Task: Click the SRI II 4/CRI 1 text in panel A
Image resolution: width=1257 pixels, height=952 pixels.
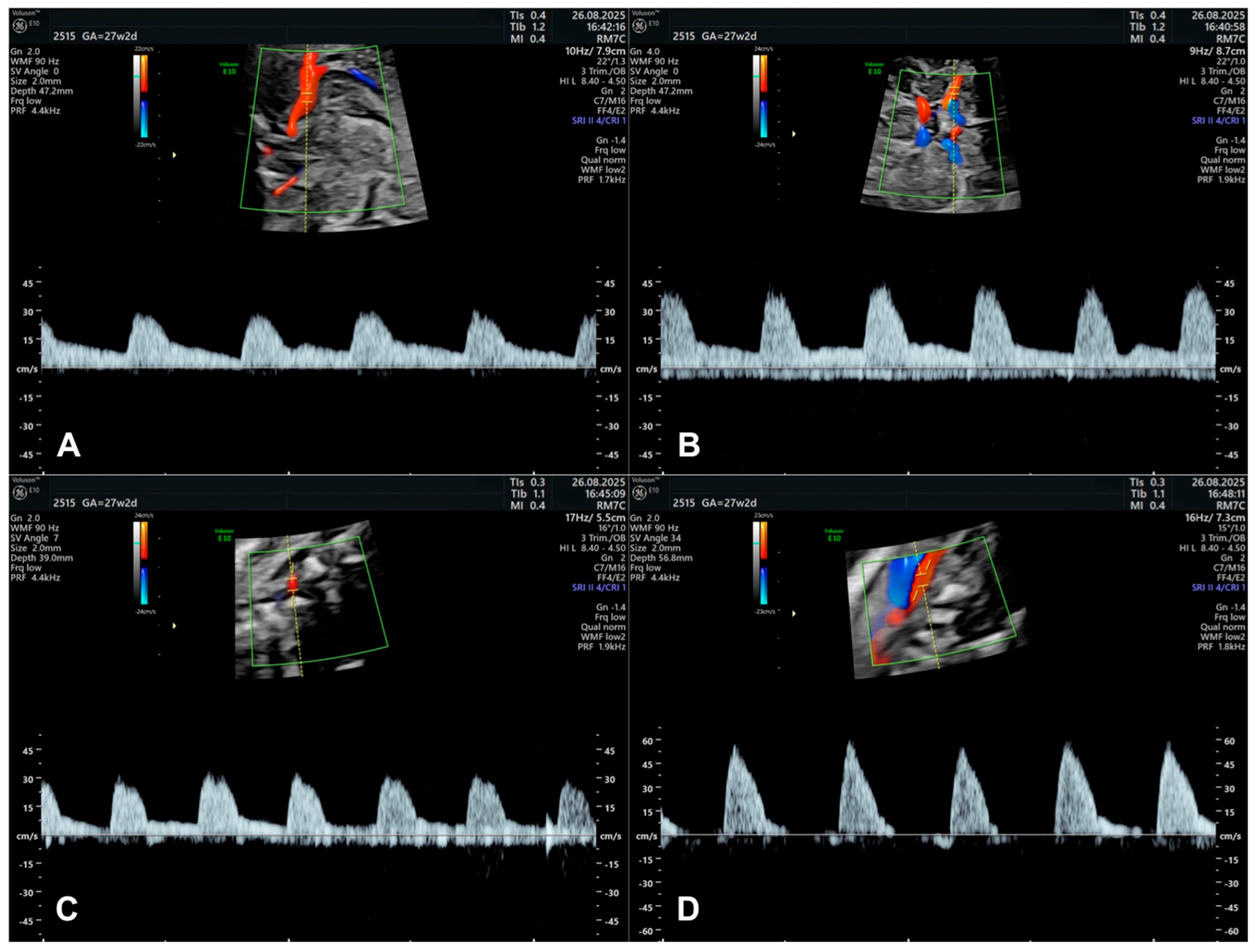Action: click(598, 121)
